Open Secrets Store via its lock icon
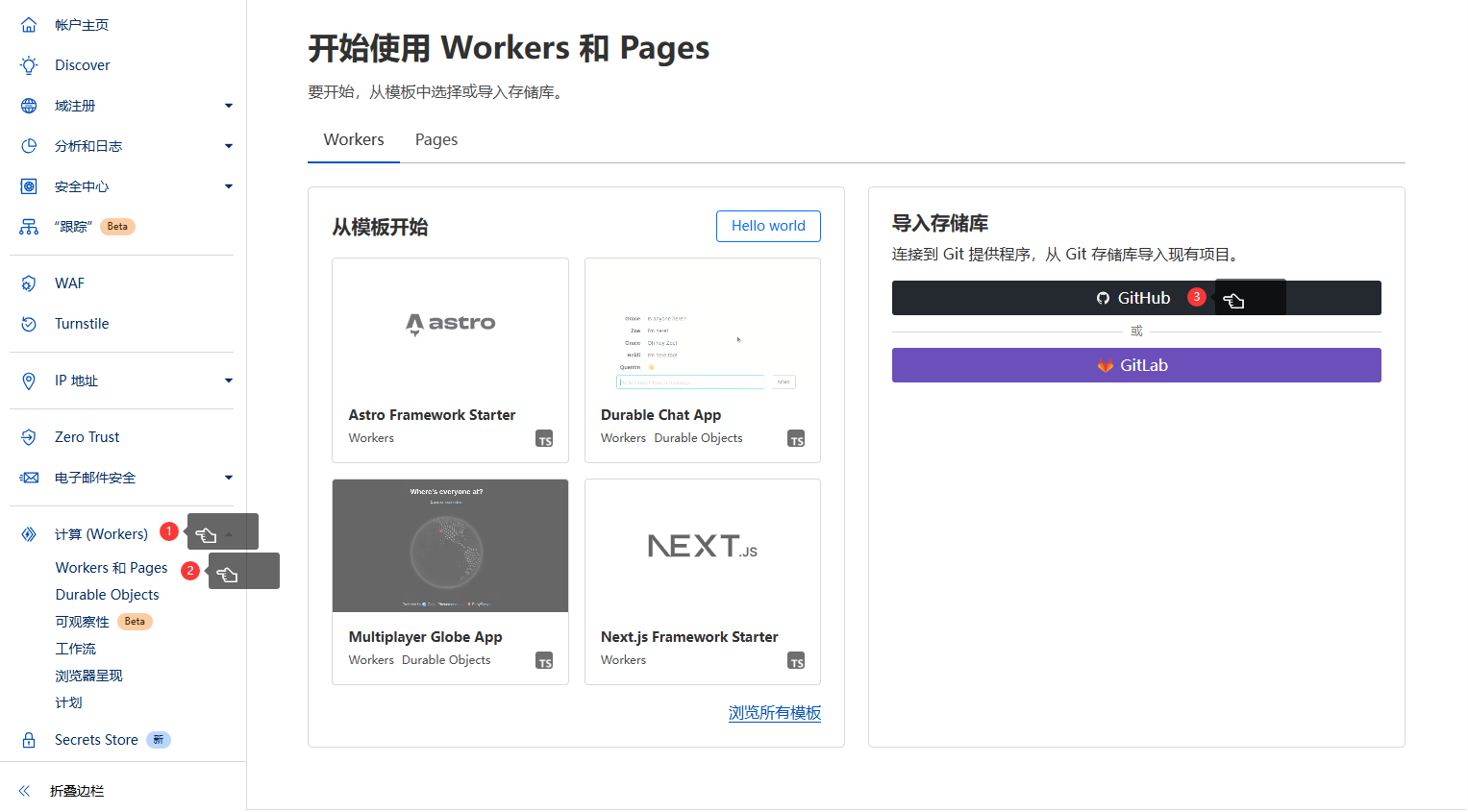Image resolution: width=1468 pixels, height=812 pixels. coord(28,739)
